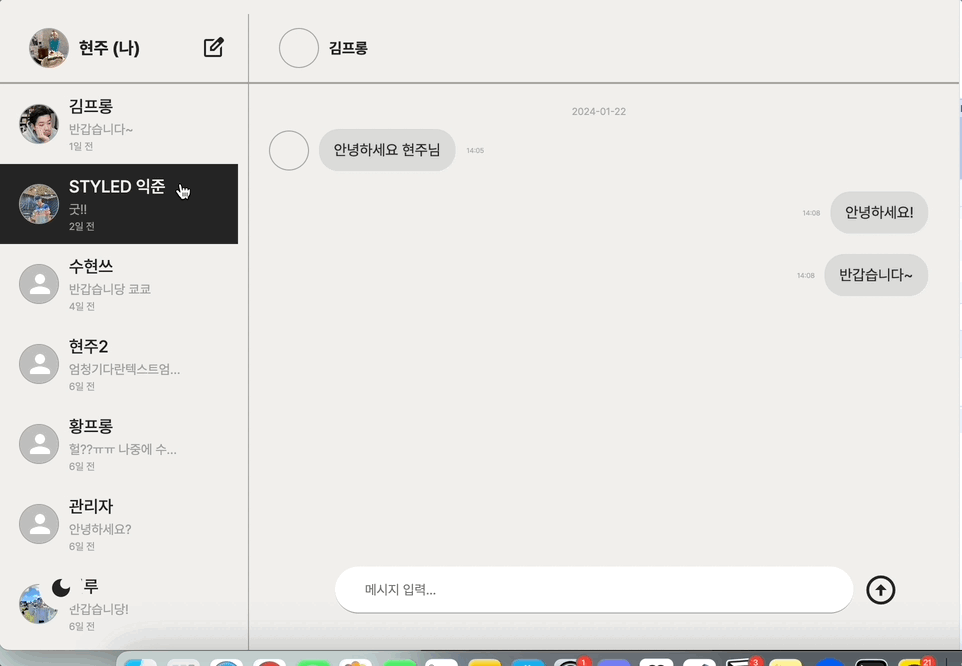Open the chat with 김프롱 in sidebar
Screen dimensions: 962x666
(x=119, y=124)
